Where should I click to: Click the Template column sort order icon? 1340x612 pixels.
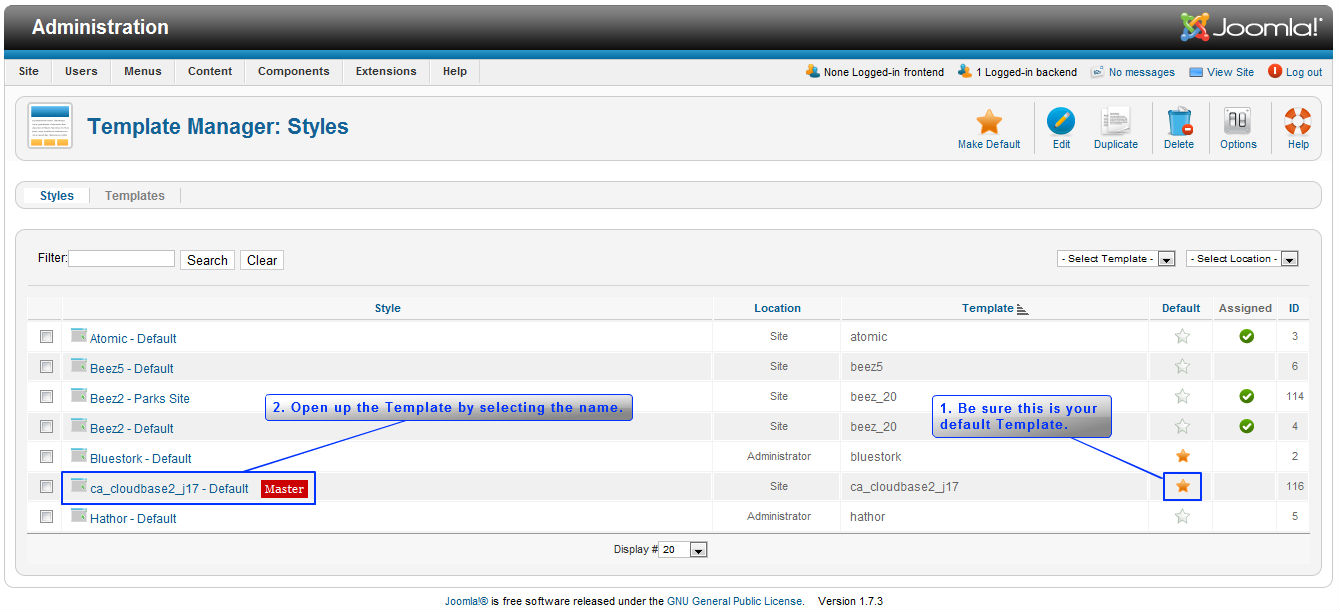point(1022,309)
